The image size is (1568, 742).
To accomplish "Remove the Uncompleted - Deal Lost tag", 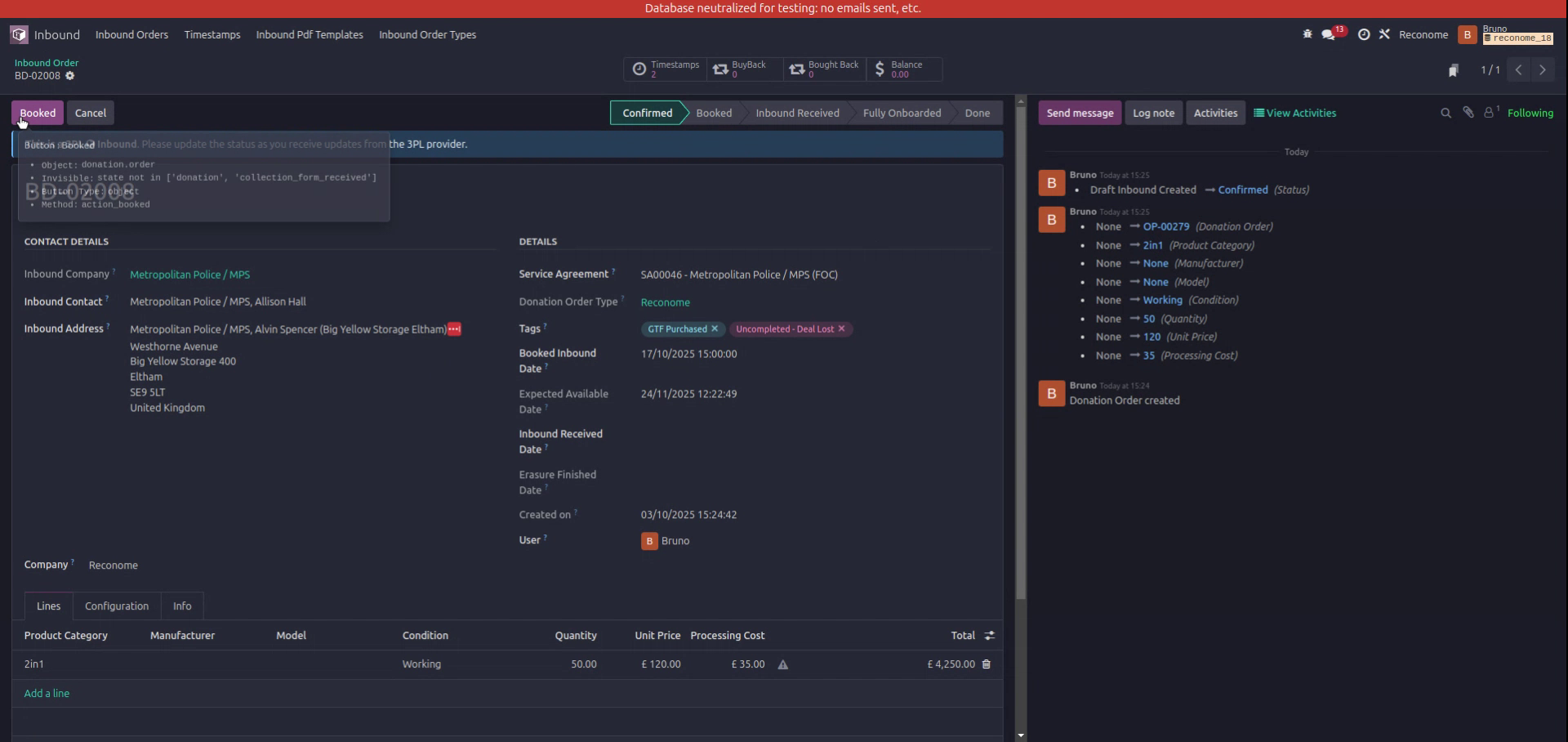I will click(840, 329).
